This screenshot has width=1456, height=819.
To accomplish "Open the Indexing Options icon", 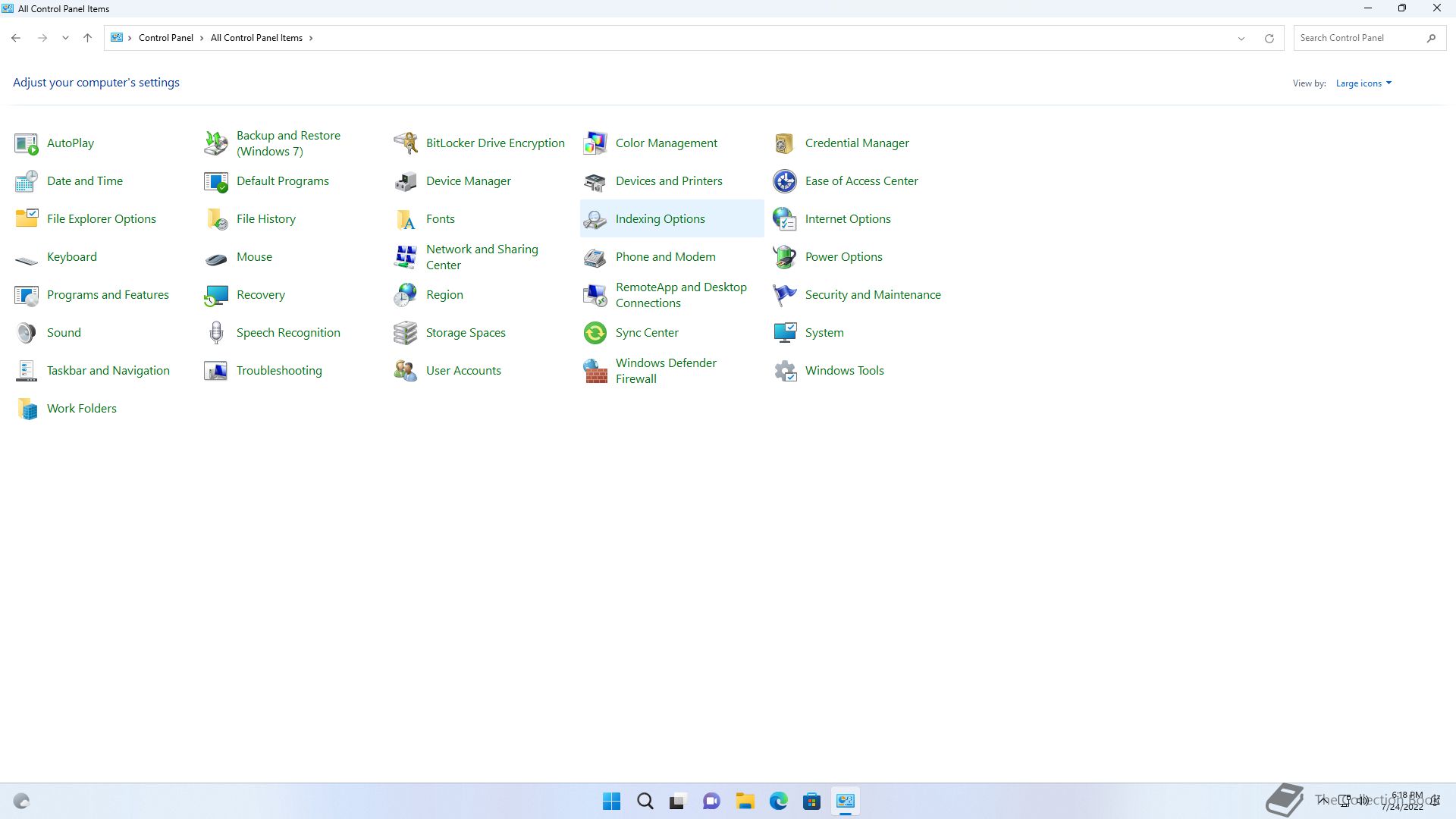I will pos(595,219).
